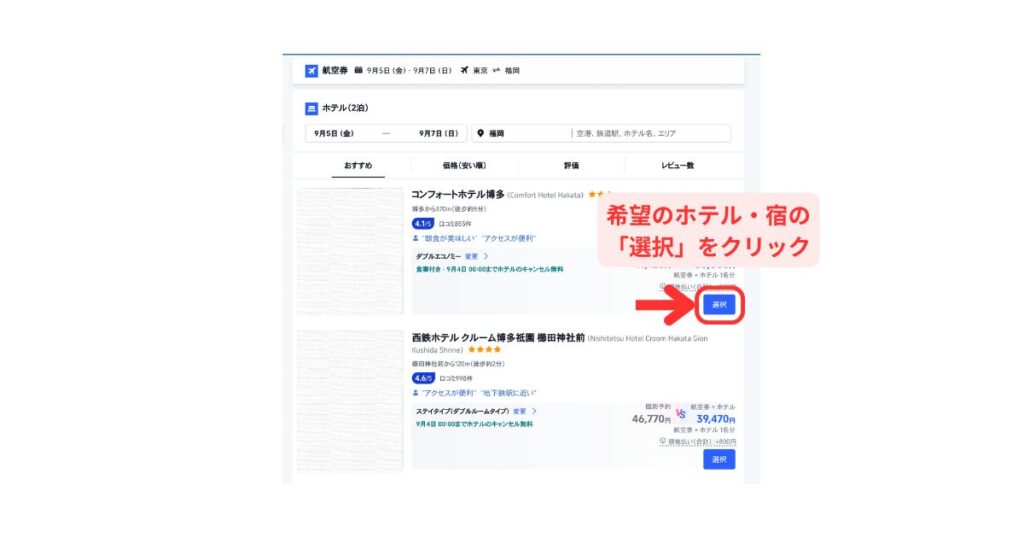Click the round-trip arrows between 東京 and 福岡

click(496, 71)
